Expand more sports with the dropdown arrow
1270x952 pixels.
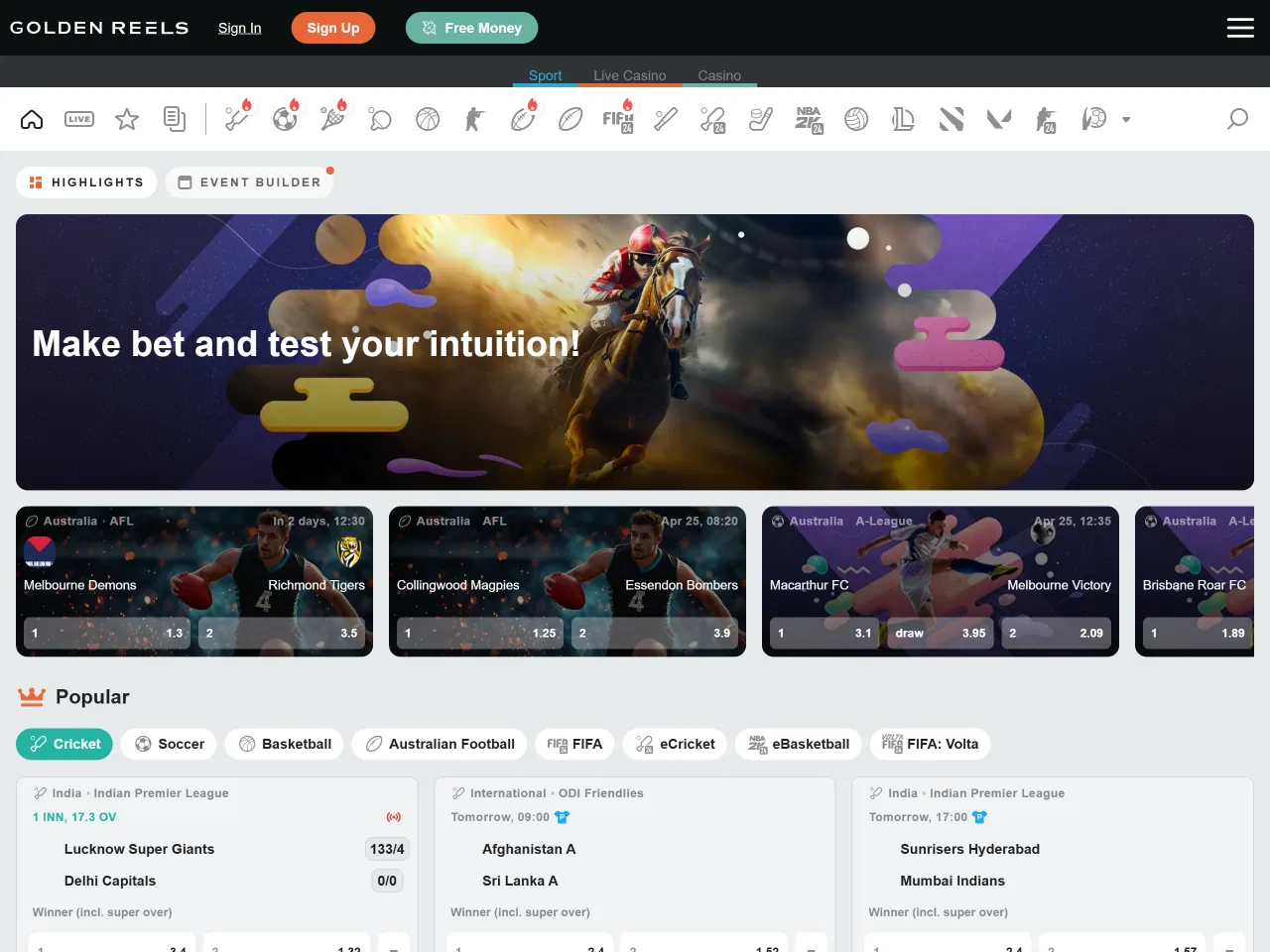coord(1126,120)
